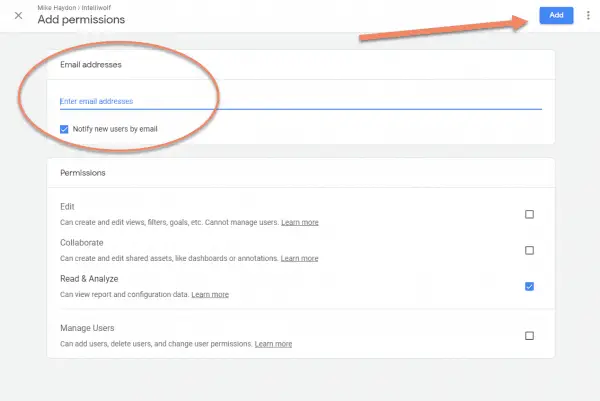Click the Email addresses section heading
Viewport: 600px width, 401px height.
[x=91, y=65]
